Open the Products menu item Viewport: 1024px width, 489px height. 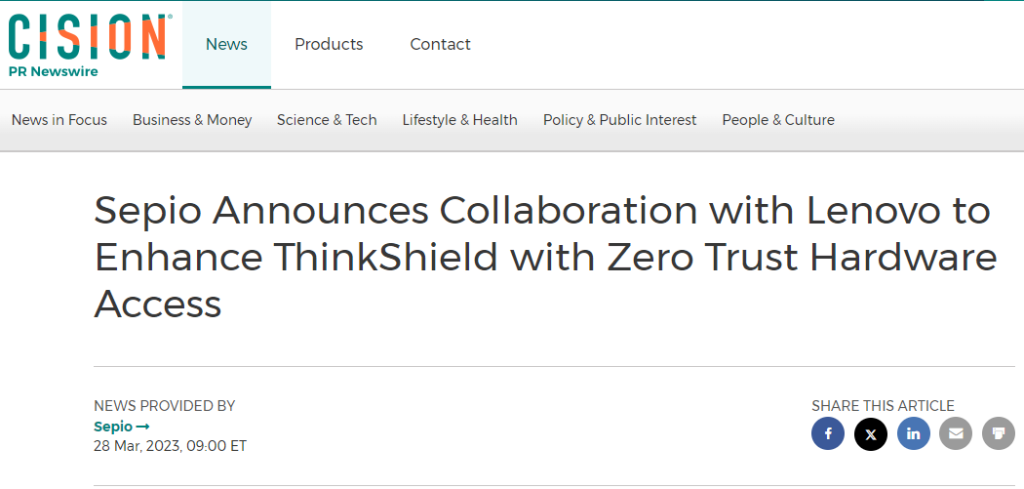click(328, 44)
